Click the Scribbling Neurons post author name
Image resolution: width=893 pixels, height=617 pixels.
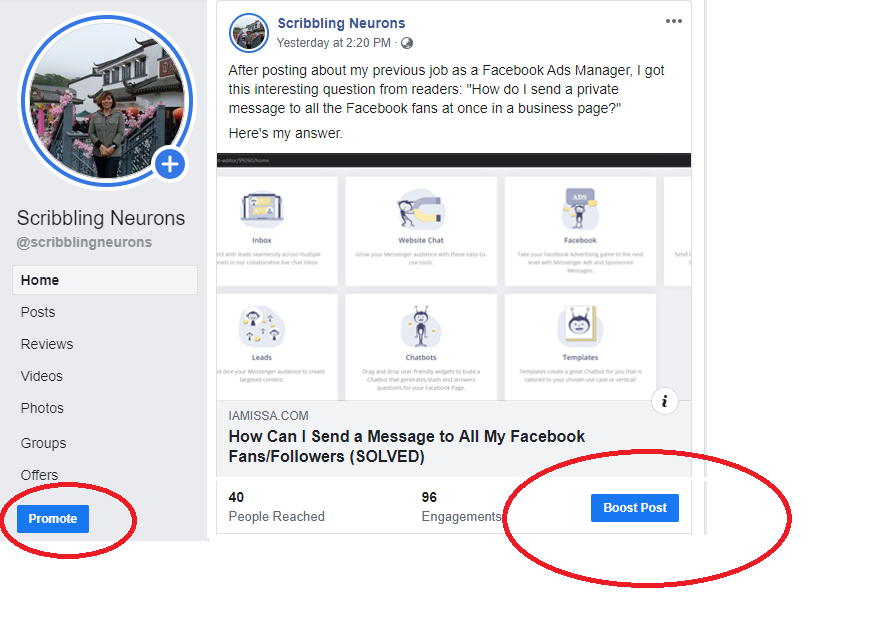(x=341, y=23)
